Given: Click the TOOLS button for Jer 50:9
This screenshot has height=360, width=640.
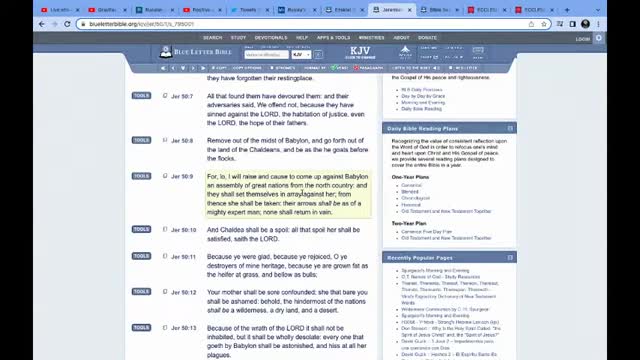Looking at the screenshot, I should pyautogui.click(x=141, y=176).
